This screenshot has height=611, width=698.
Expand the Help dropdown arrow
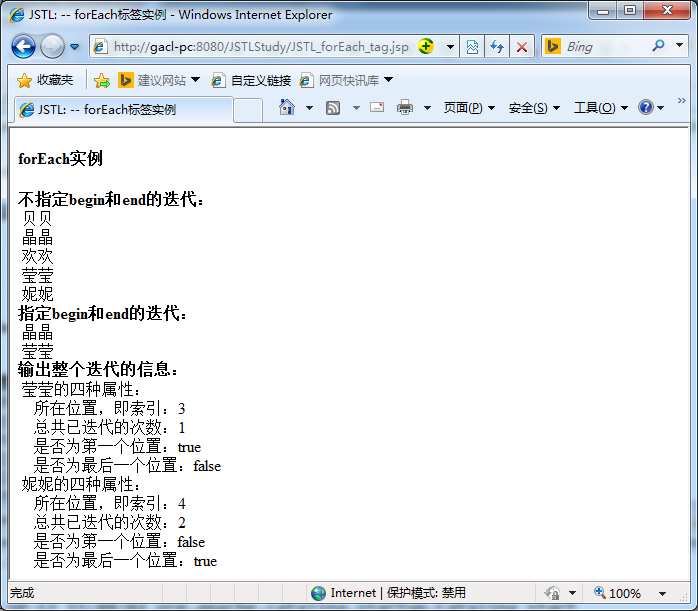click(x=661, y=108)
